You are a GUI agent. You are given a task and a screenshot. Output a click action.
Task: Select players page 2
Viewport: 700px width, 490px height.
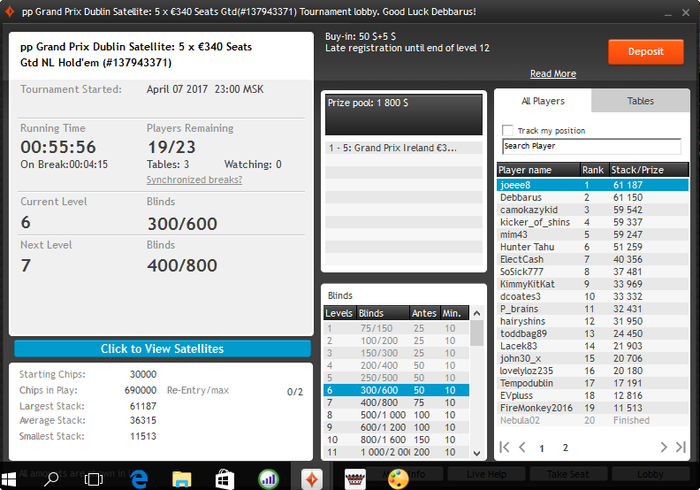565,448
